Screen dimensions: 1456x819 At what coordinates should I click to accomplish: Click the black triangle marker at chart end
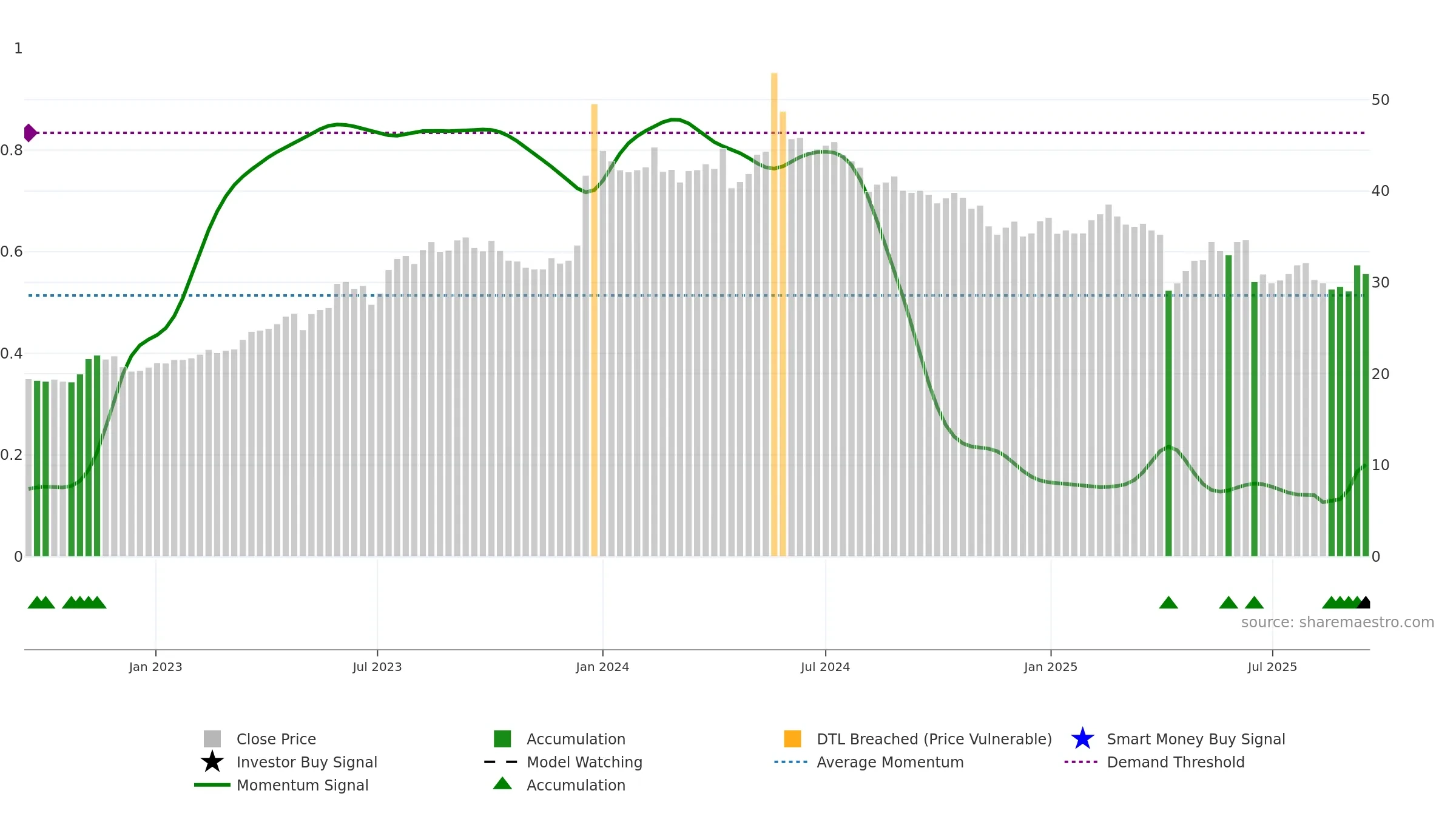1364,602
